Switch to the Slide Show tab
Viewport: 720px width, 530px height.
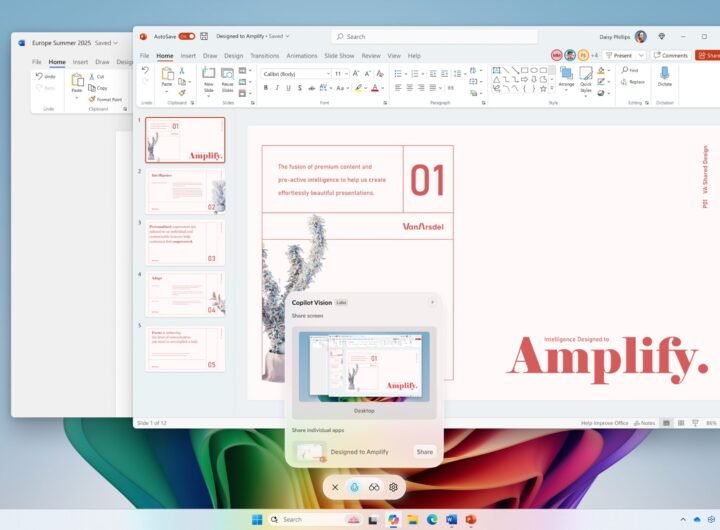click(x=340, y=56)
